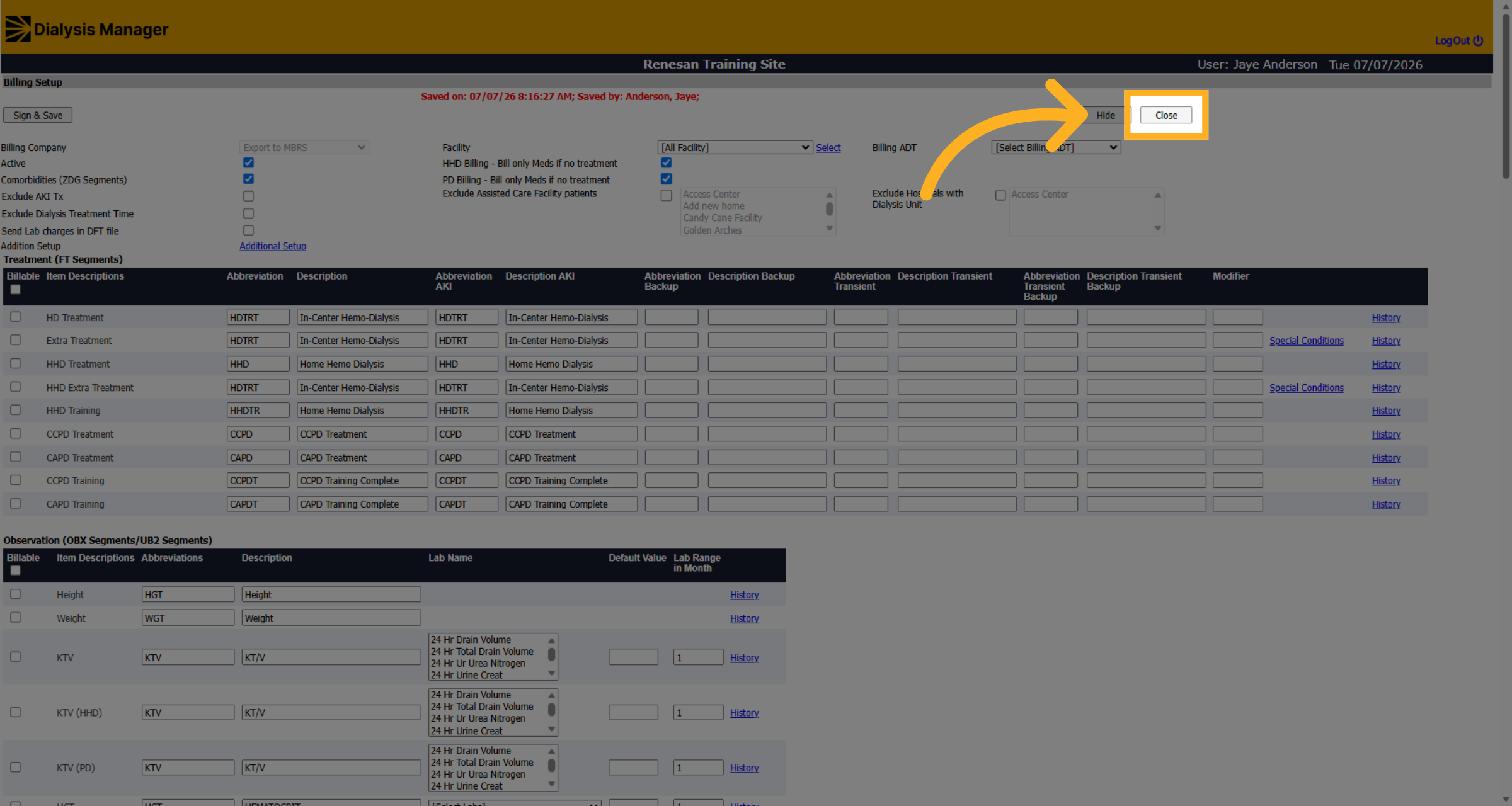Open History for CCPD Treatment row

(1386, 434)
